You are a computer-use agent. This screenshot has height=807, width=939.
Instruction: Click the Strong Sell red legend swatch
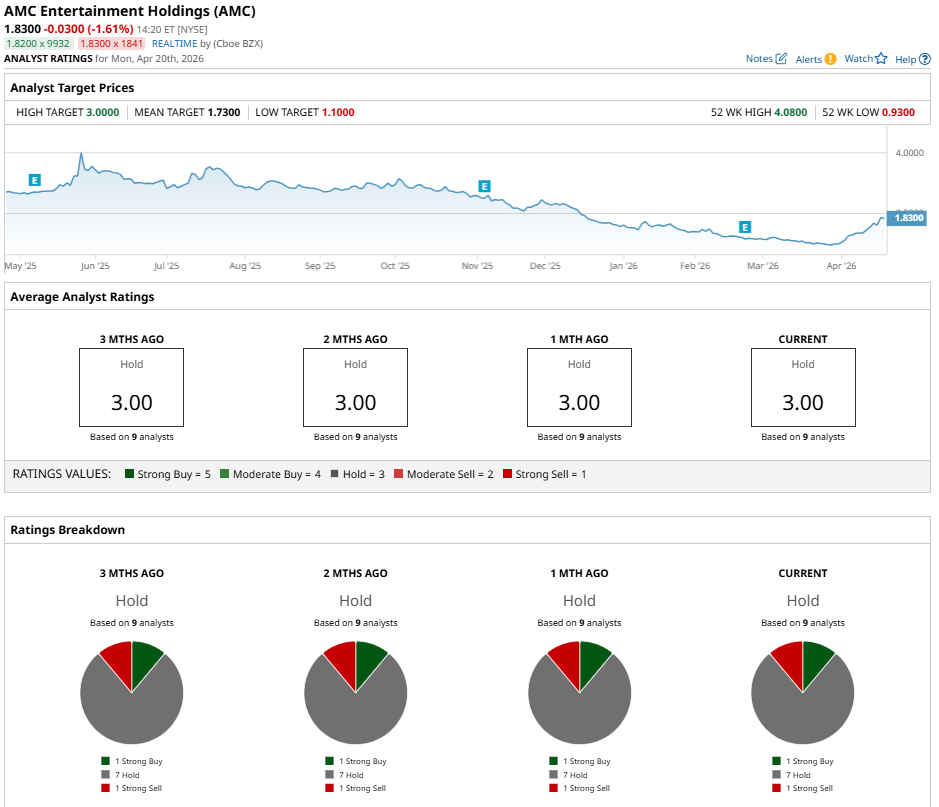pos(508,474)
